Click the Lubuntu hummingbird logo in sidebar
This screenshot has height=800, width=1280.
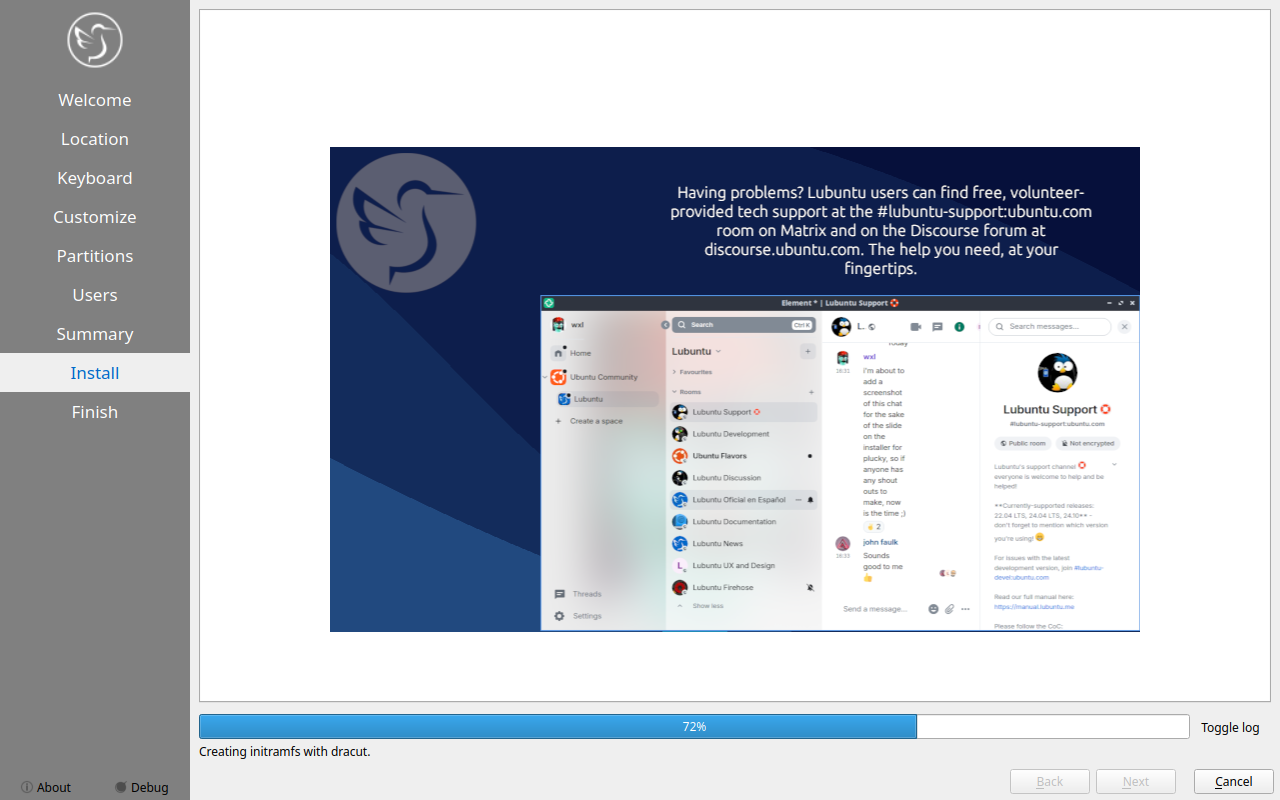95,40
